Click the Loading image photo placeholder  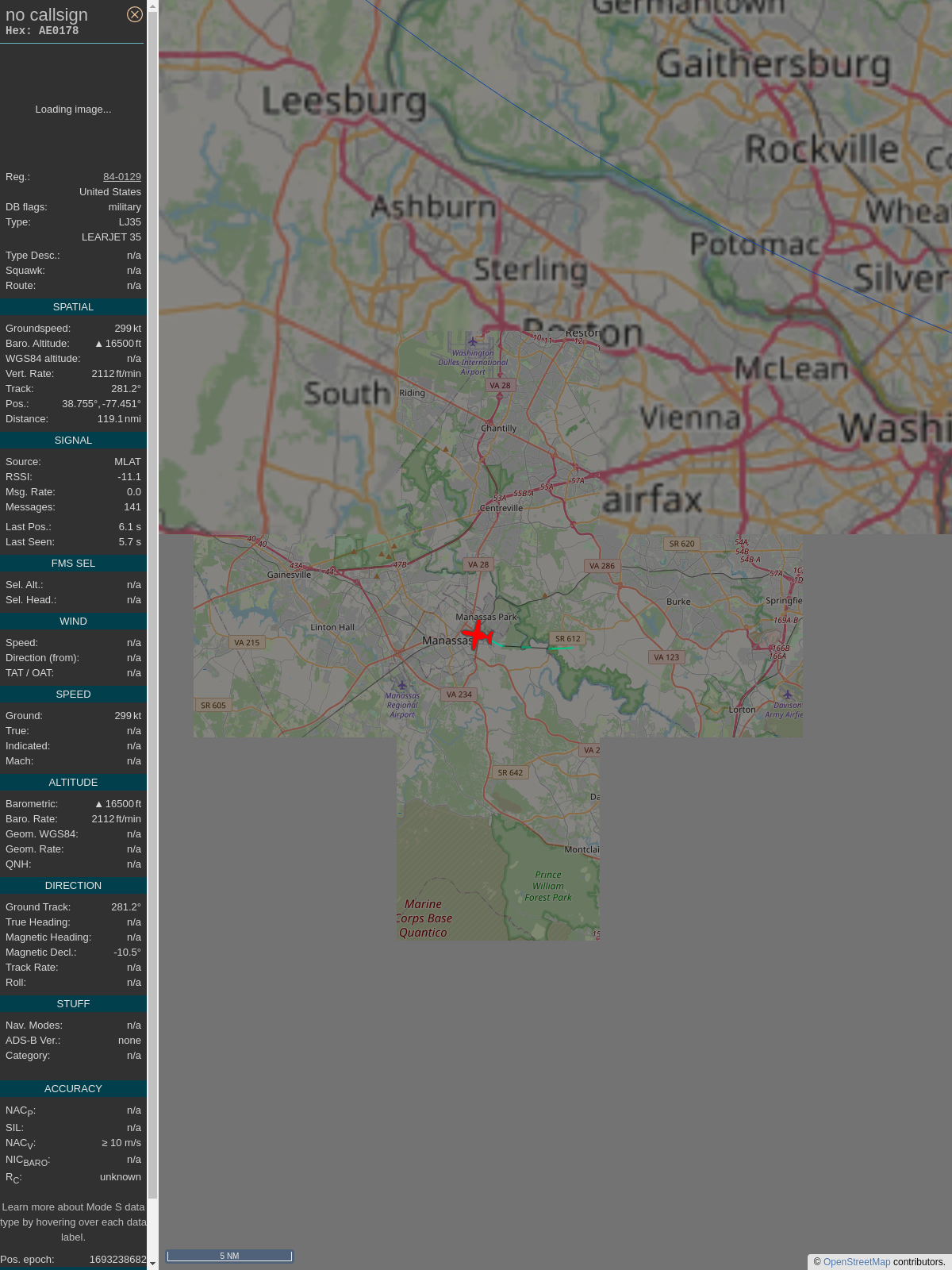[x=73, y=110]
